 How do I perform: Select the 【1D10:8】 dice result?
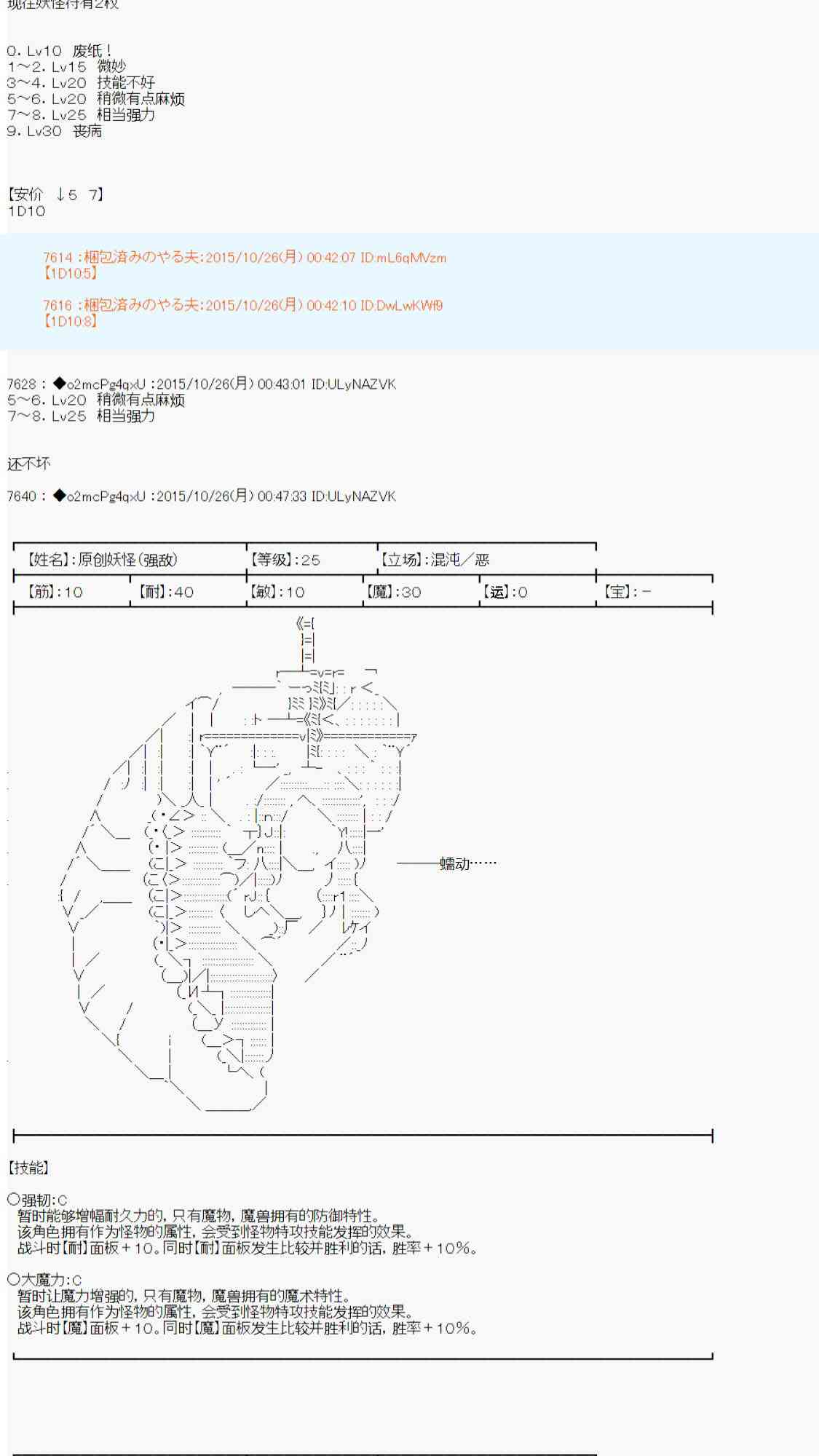71,321
